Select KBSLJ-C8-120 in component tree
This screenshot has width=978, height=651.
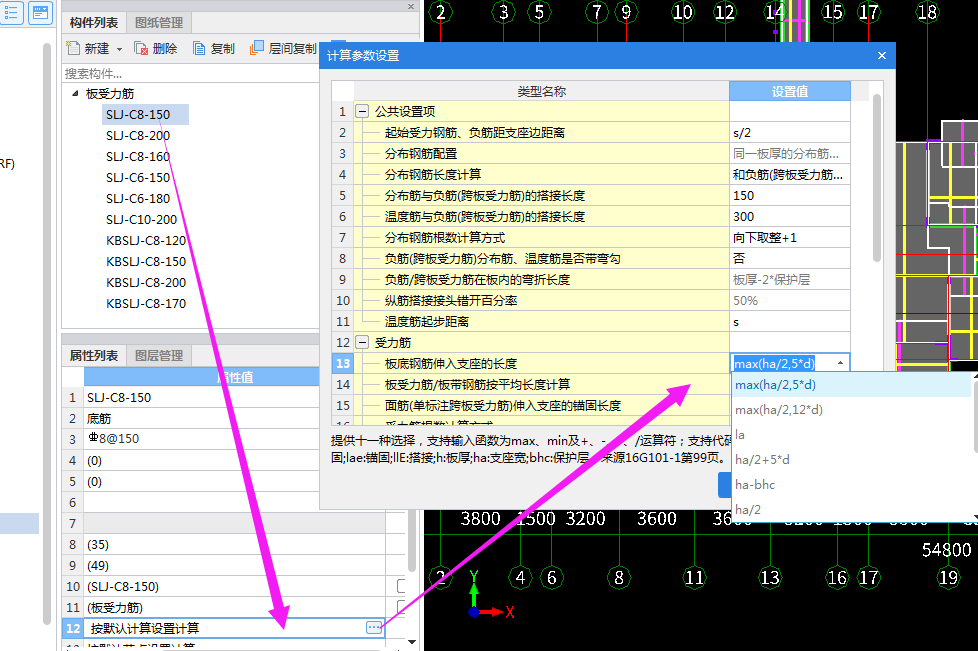pyautogui.click(x=146, y=241)
